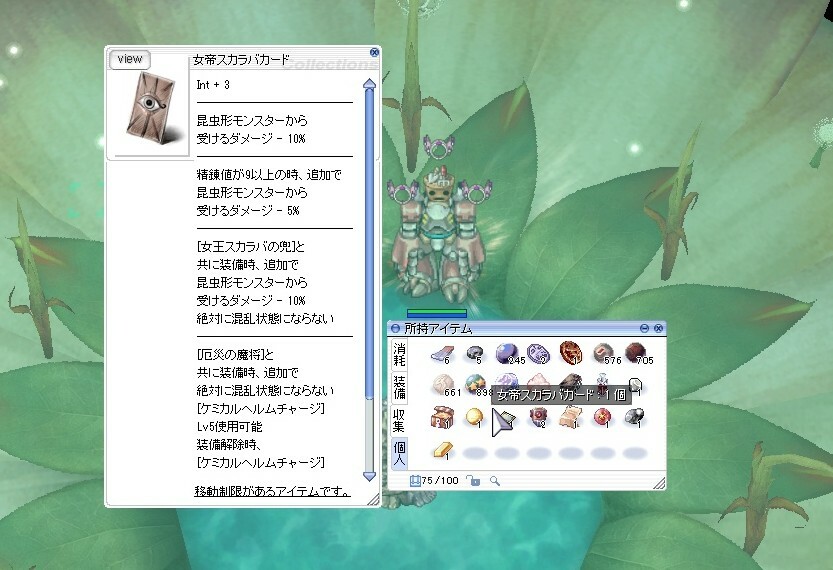Select the red ball with a gold star
Image resolution: width=833 pixels, height=570 pixels.
pos(602,418)
